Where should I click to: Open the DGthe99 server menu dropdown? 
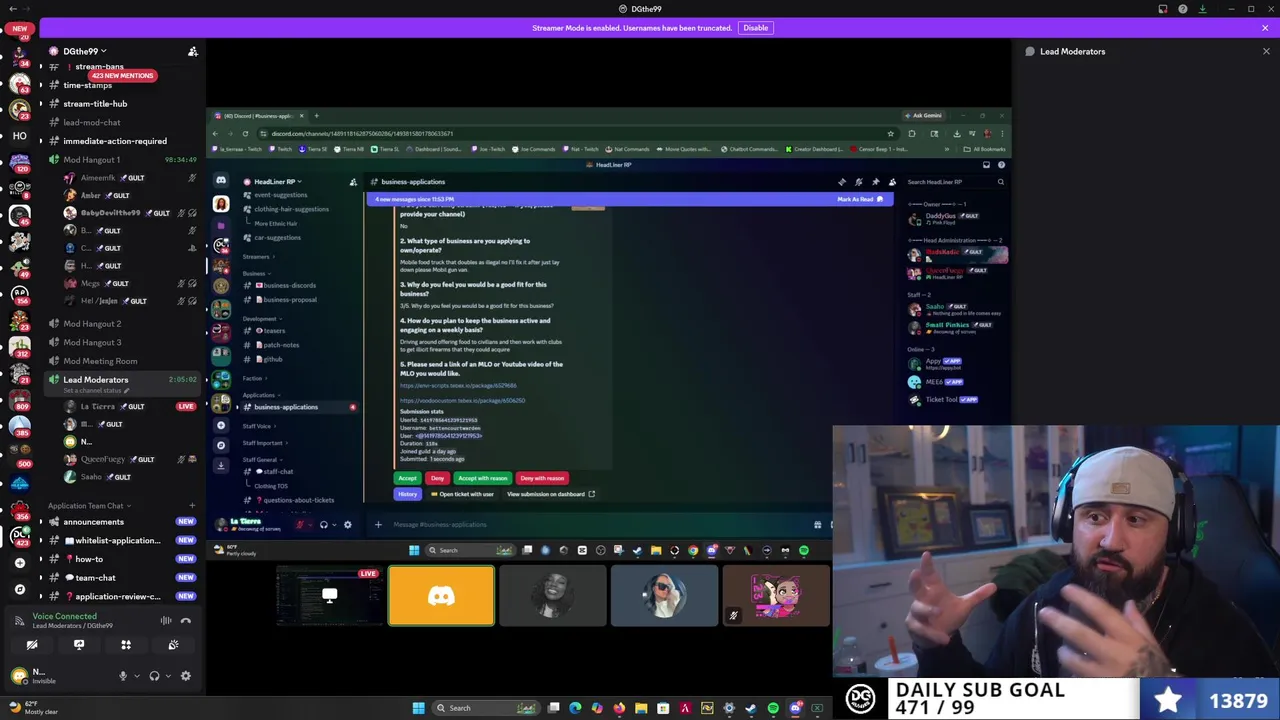85,51
